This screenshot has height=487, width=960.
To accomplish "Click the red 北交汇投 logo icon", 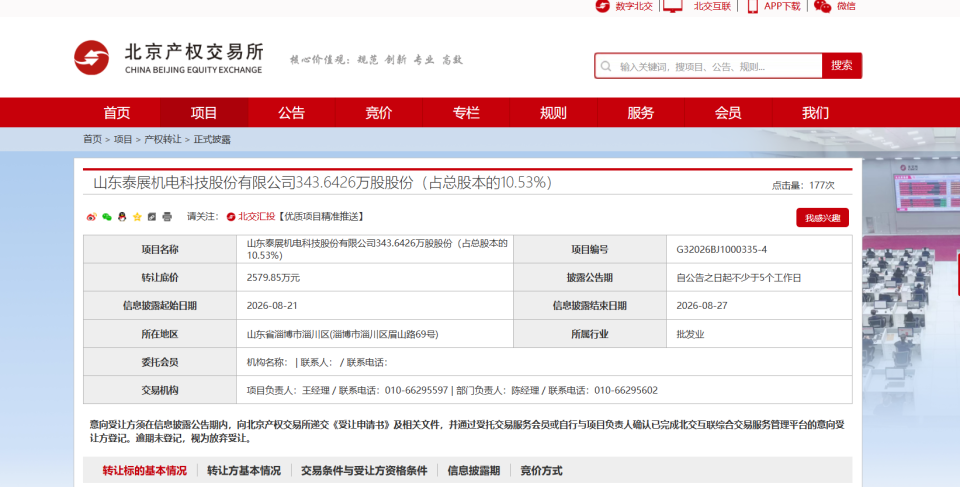I will 231,217.
